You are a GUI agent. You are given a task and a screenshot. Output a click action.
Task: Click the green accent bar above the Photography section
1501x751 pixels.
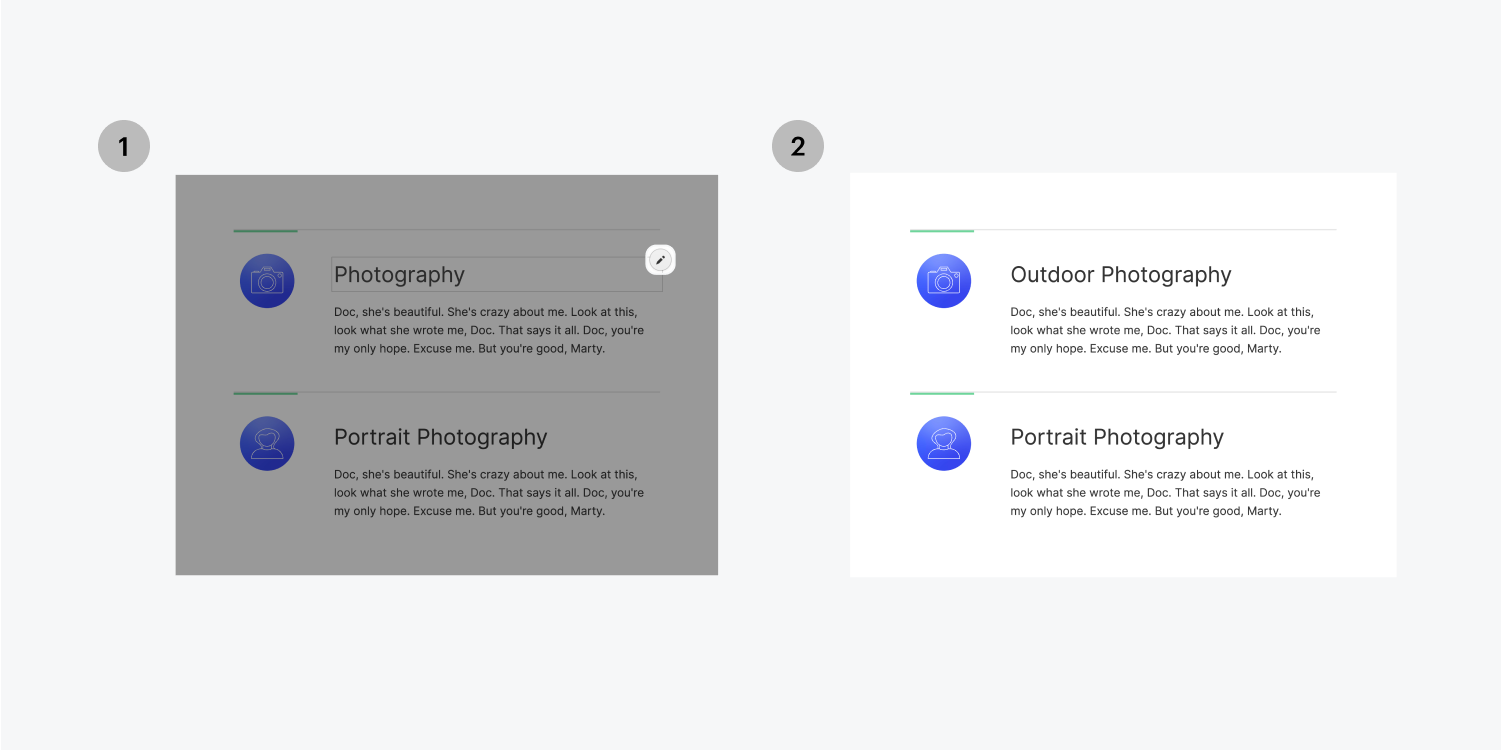coord(264,230)
